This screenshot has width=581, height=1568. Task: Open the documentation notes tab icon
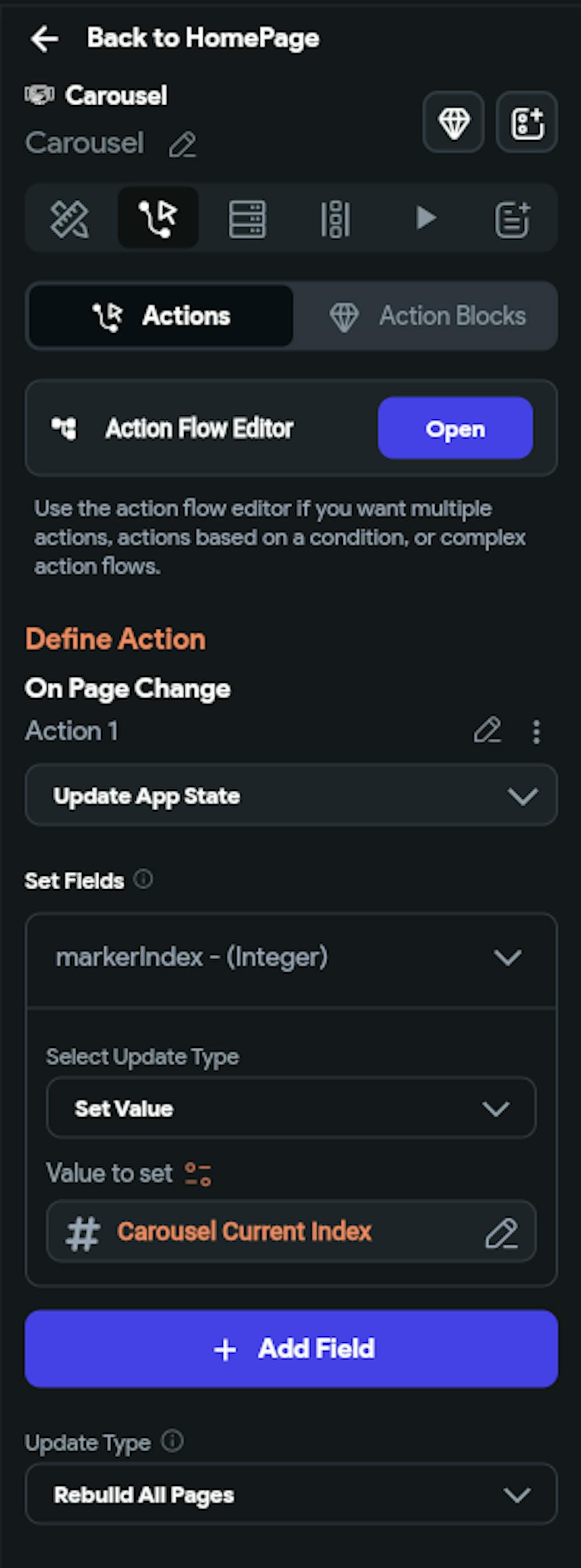click(512, 219)
